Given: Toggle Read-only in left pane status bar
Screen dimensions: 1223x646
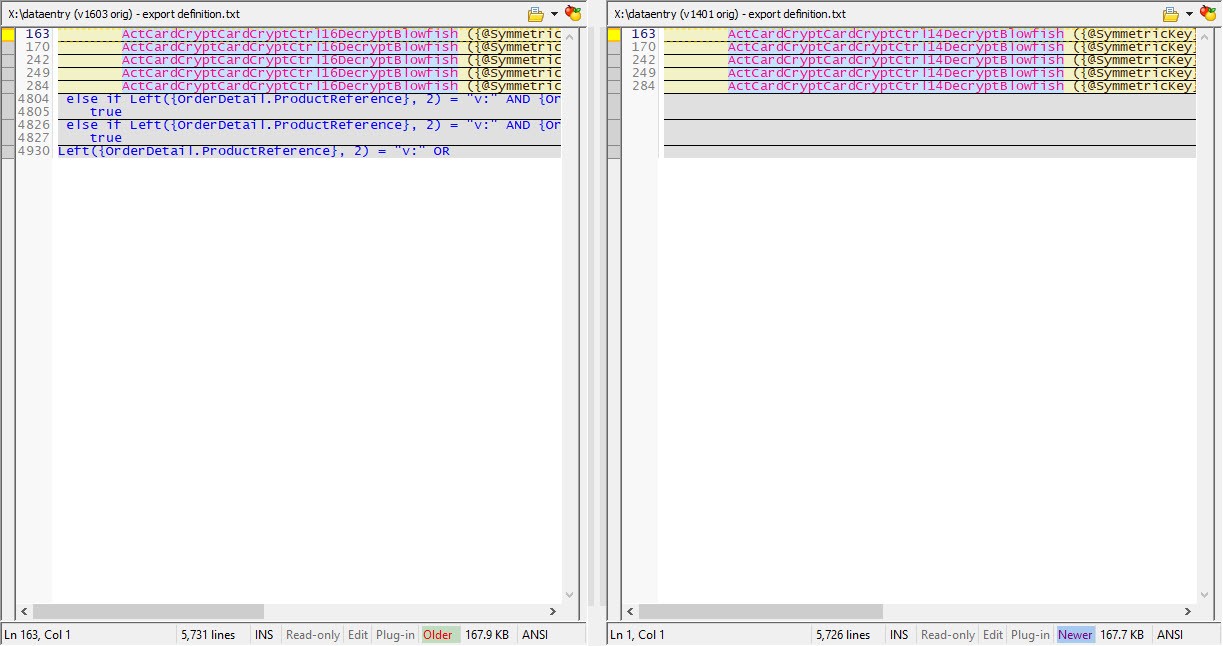Looking at the screenshot, I should click(312, 635).
